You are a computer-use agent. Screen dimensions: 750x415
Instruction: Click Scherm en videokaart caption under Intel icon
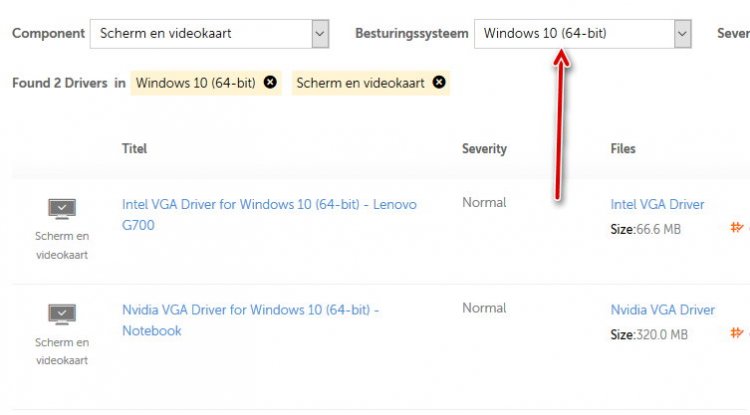point(62,245)
